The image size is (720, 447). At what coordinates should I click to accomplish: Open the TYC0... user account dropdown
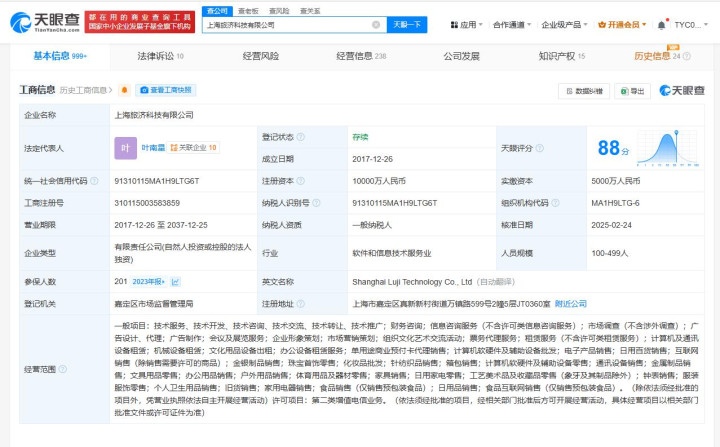click(x=691, y=25)
